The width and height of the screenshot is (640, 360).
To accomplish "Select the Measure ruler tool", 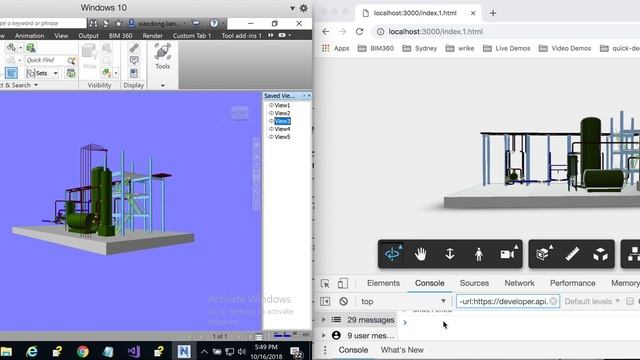I will pos(572,254).
